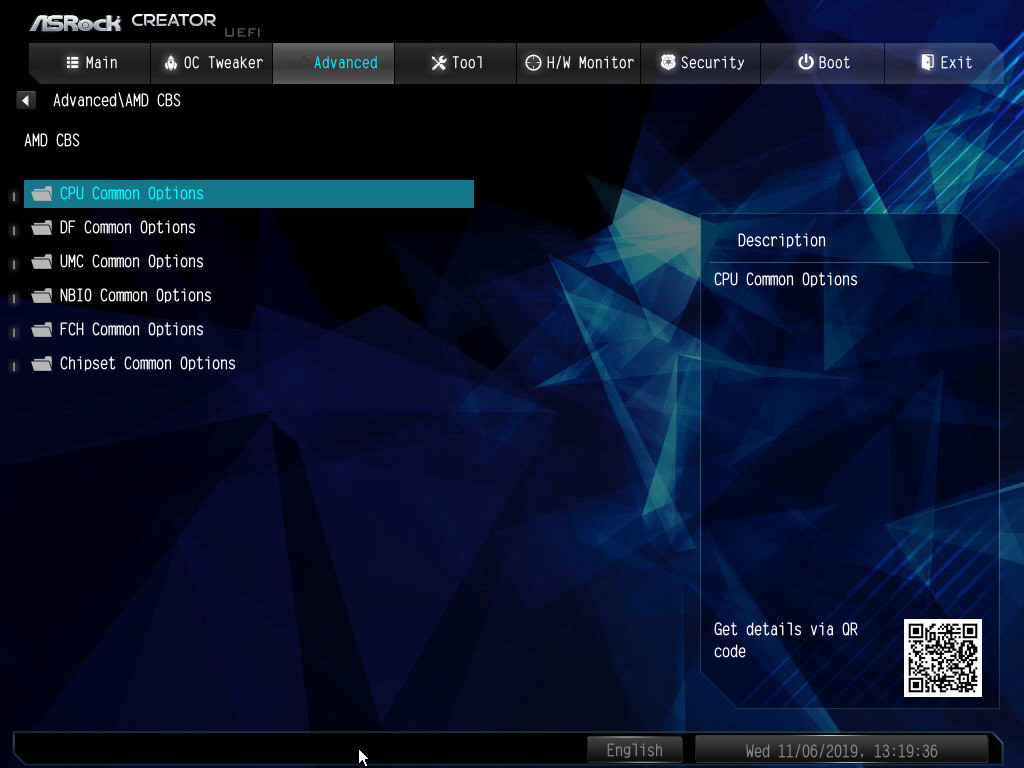Open the Main tab
Viewport: 1024px width, 768px height.
tap(91, 63)
